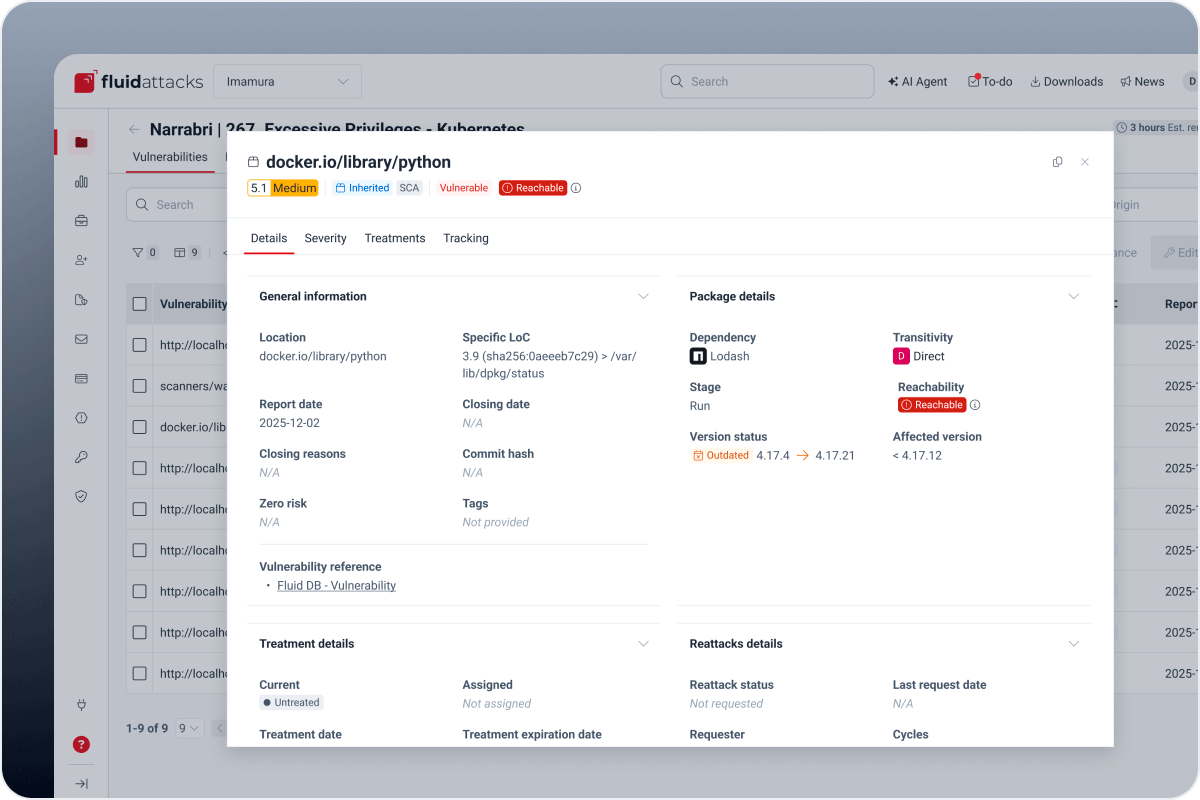This screenshot has width=1200, height=800.
Task: Open the Analytics bar chart sidebar icon
Action: point(81,181)
